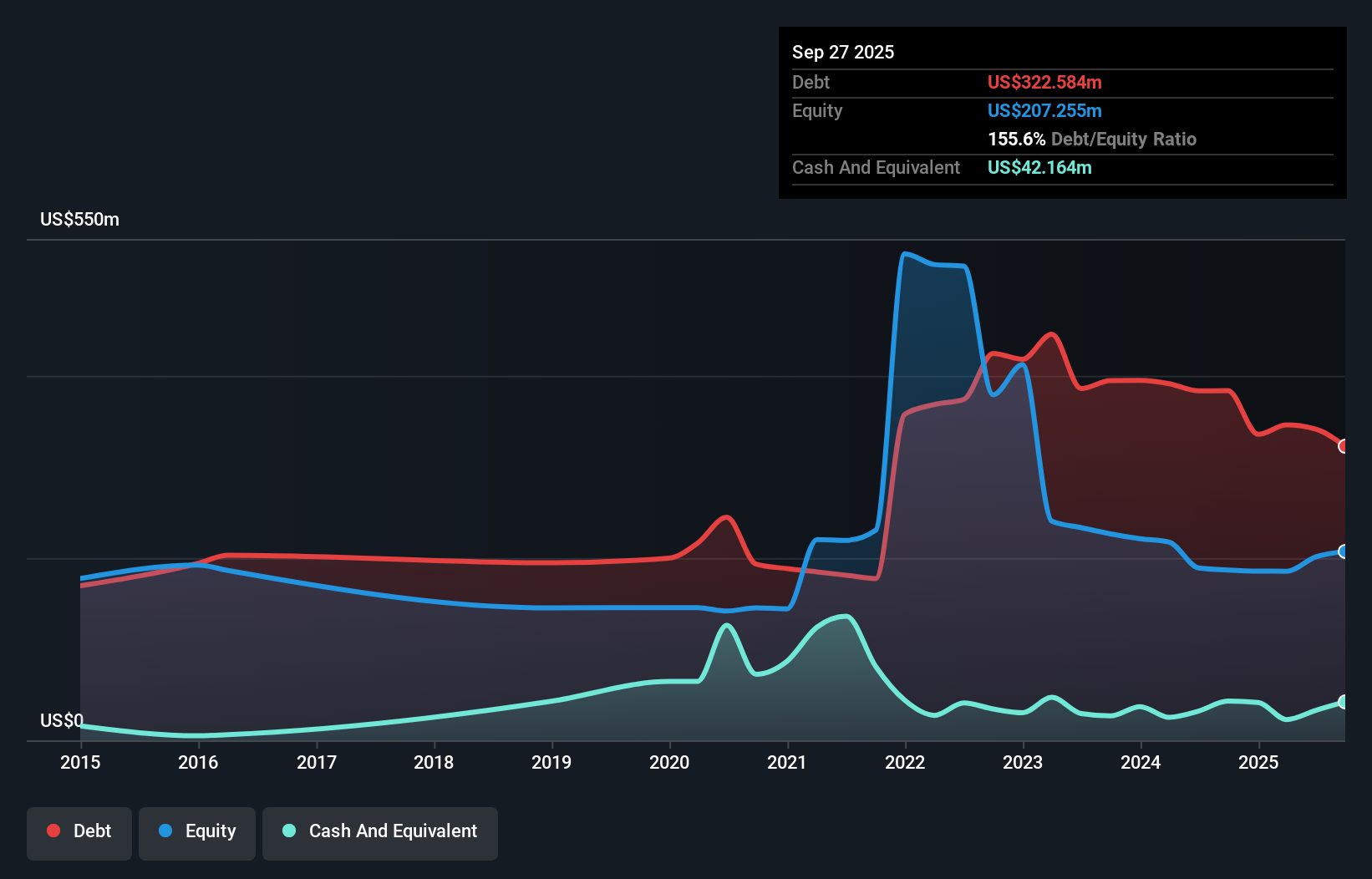Collapse the Cash And Equivalent tooltip row
This screenshot has width=1372, height=879.
pos(876,167)
